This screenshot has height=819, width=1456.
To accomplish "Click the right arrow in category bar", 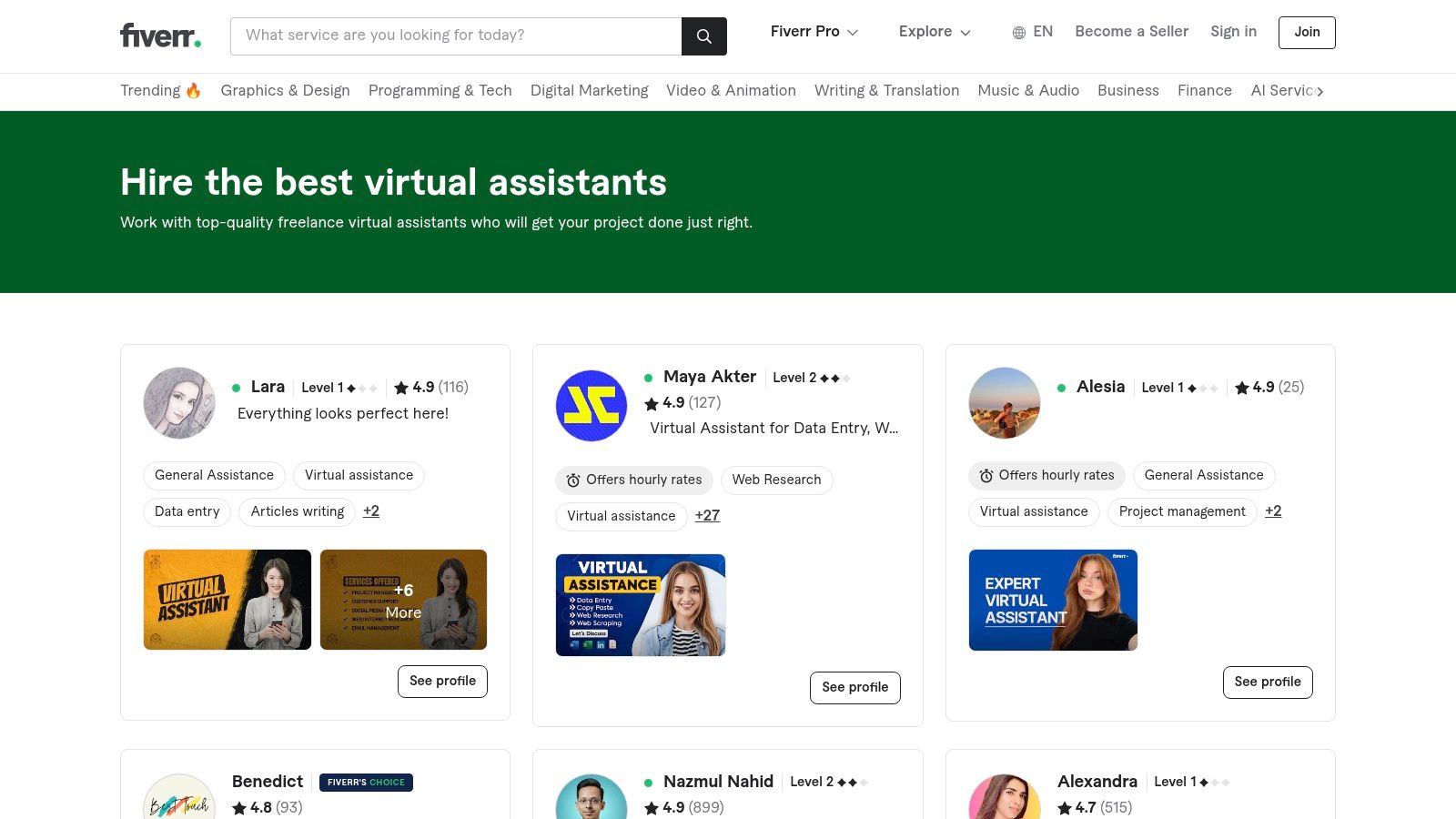I will coord(1319,91).
